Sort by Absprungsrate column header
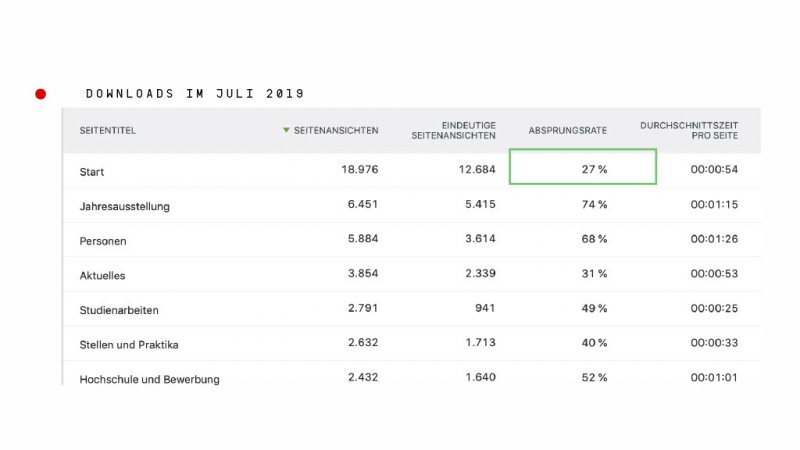Screen dimensions: 800x450 click(x=567, y=130)
